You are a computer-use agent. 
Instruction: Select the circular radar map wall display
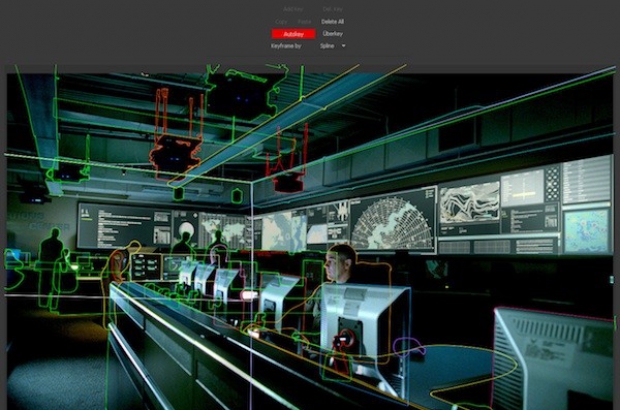click(392, 220)
